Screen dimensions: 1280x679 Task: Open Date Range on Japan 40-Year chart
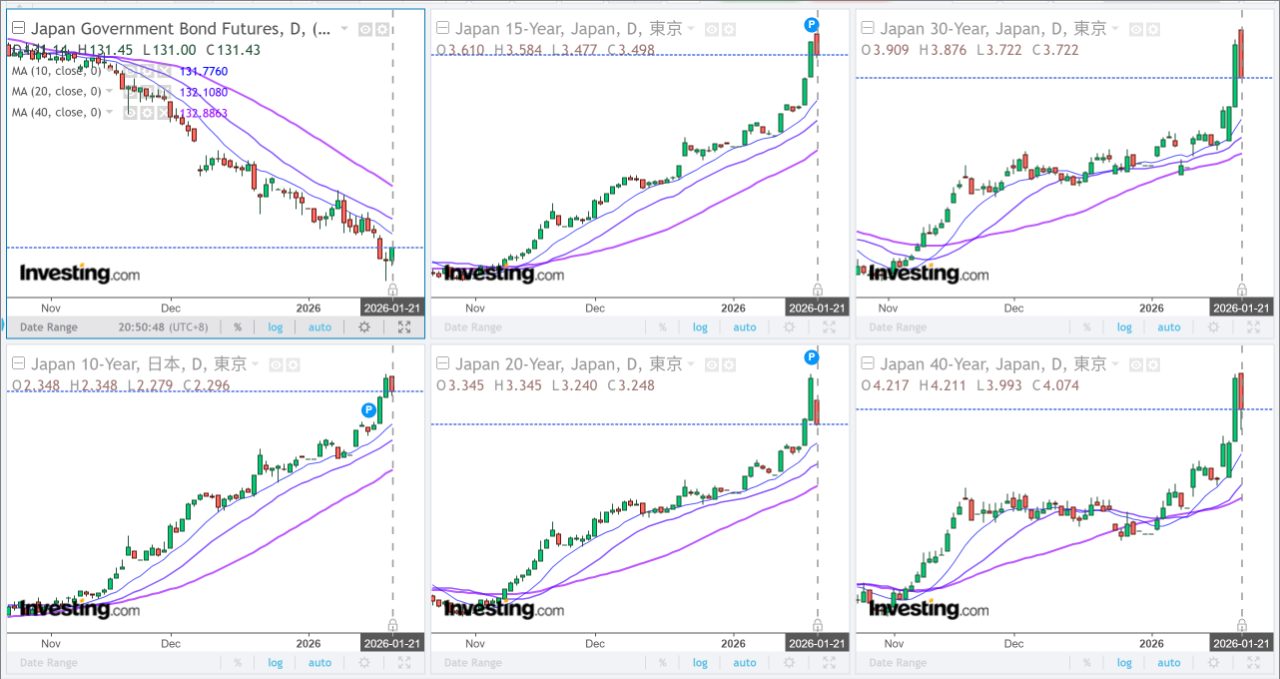click(x=897, y=663)
